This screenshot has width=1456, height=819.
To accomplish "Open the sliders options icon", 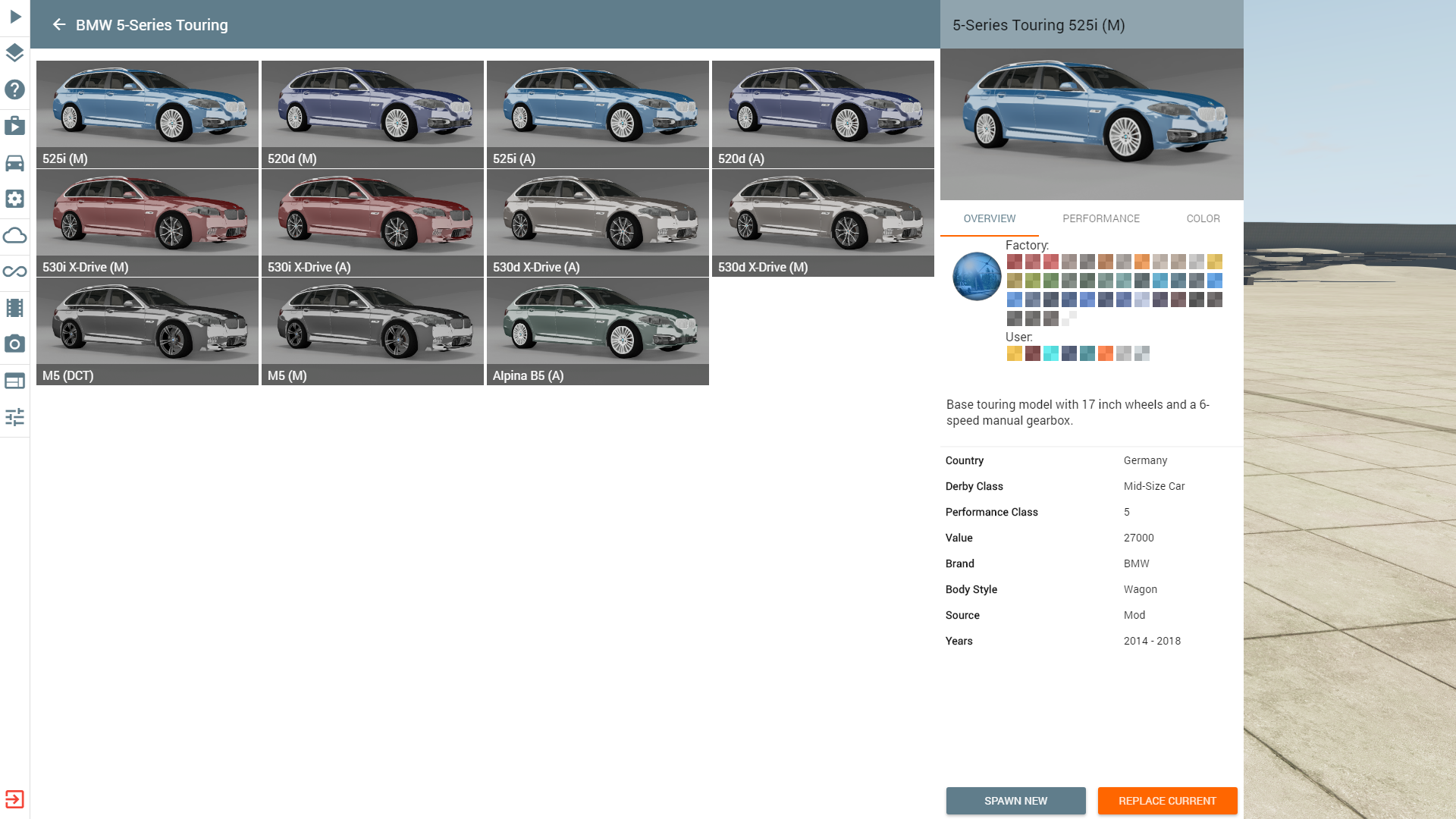I will coord(14,417).
